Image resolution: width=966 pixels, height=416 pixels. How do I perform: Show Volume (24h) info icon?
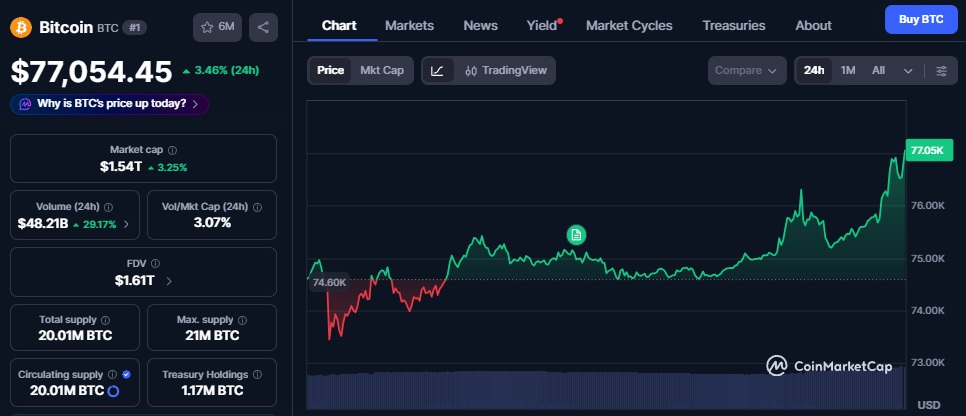pos(108,207)
